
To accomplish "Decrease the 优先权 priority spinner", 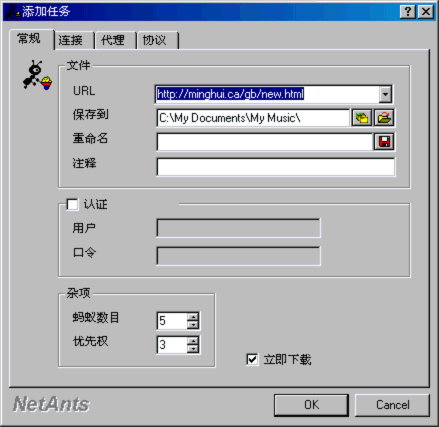I will (193, 349).
